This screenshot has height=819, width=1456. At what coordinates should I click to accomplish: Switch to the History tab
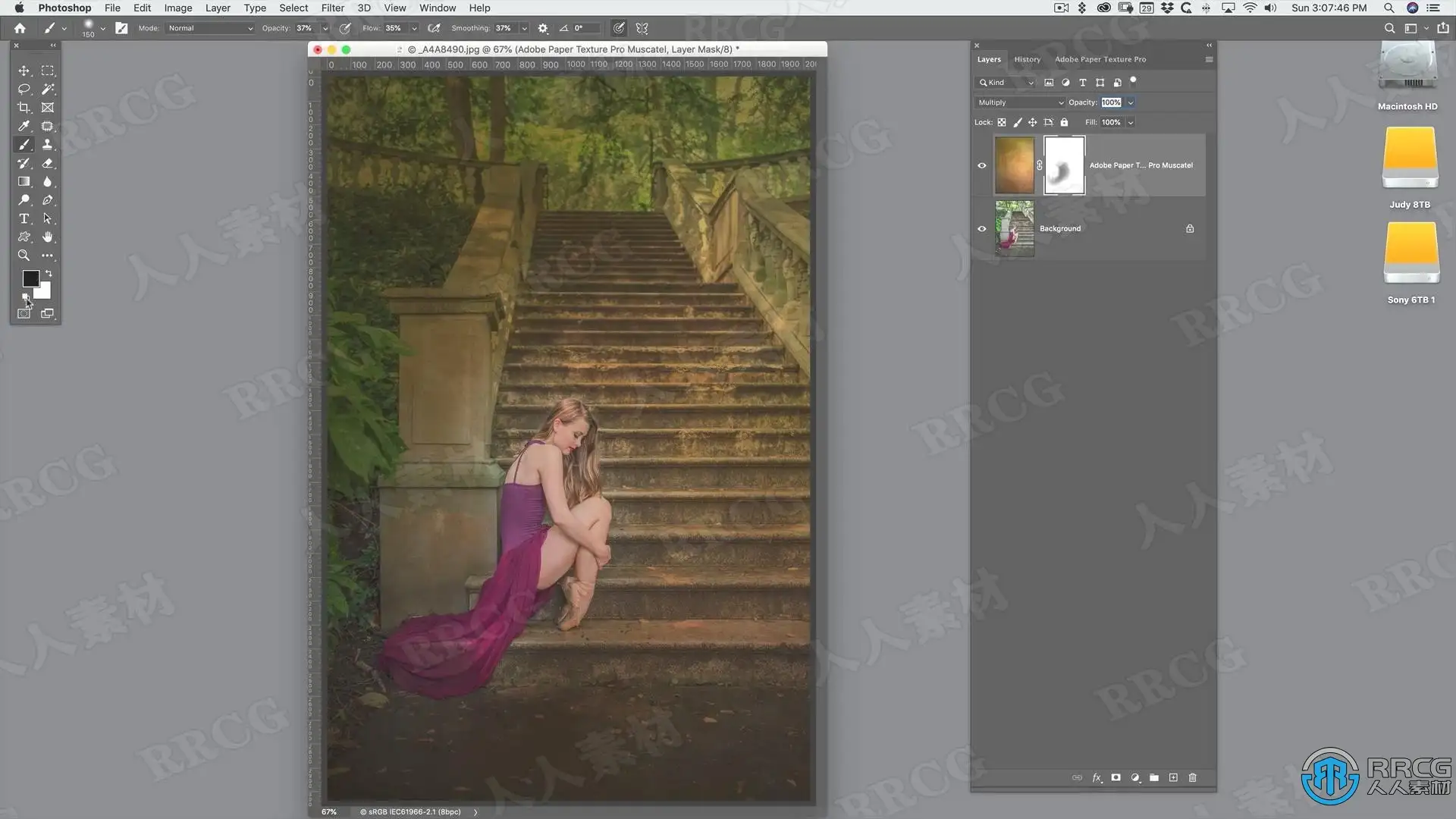(x=1027, y=59)
